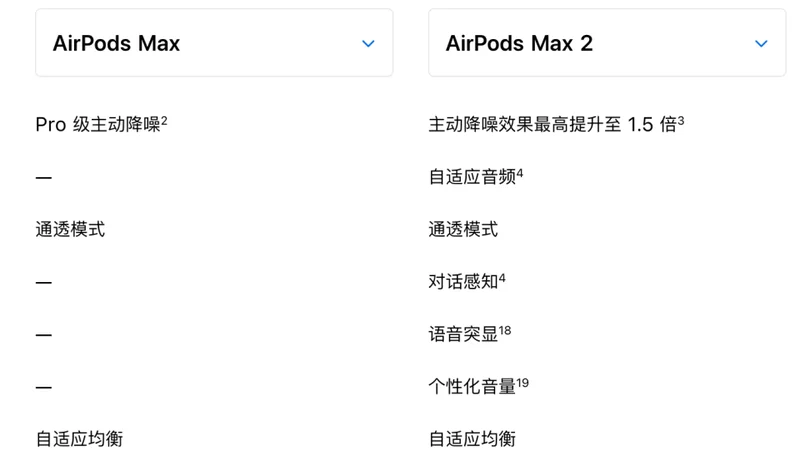Click the 语音突显 feature label
Viewport: 800px width, 465px height.
(463, 334)
